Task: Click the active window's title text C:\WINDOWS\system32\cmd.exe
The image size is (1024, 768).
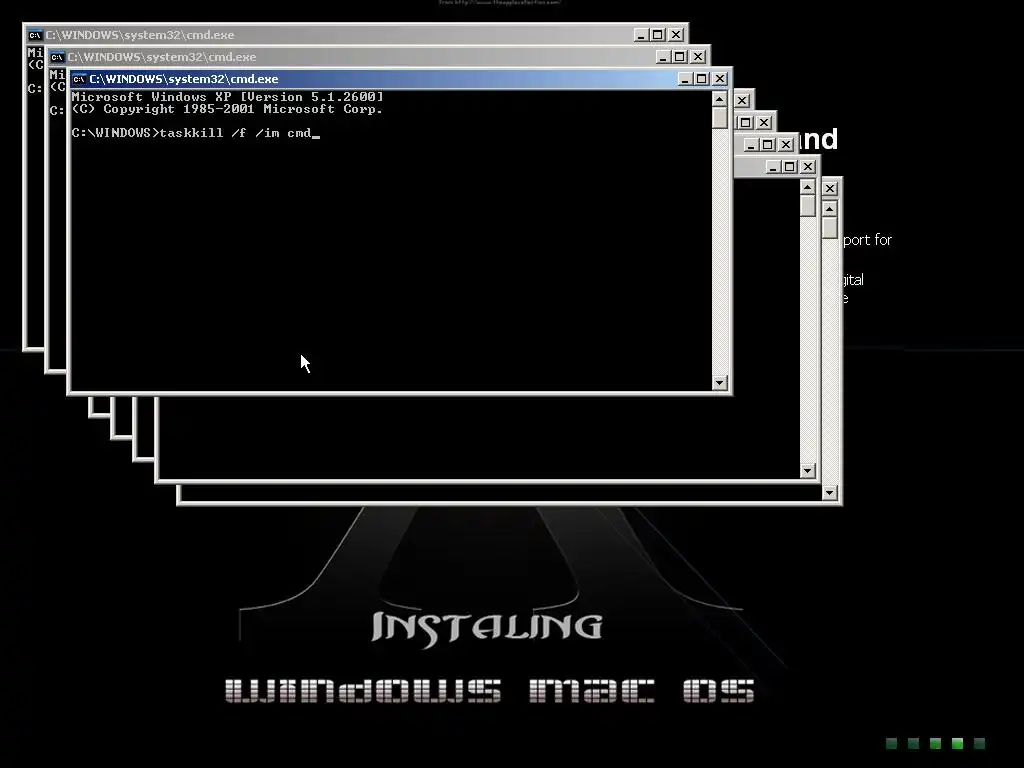Action: pos(184,79)
